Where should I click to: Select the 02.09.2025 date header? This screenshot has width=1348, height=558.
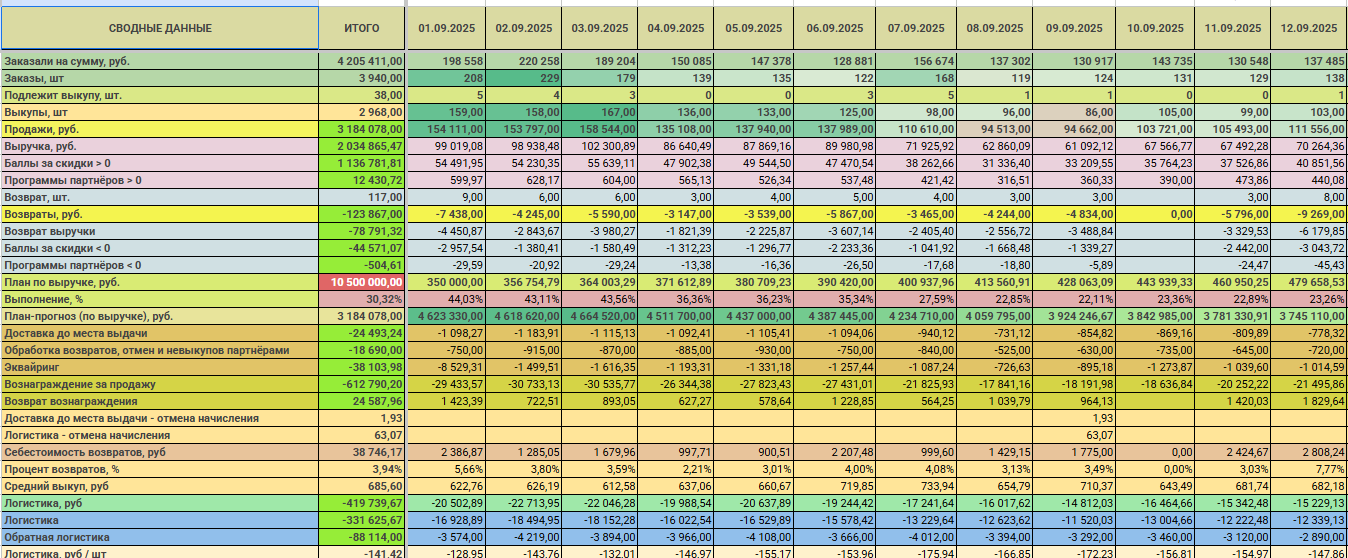[523, 28]
